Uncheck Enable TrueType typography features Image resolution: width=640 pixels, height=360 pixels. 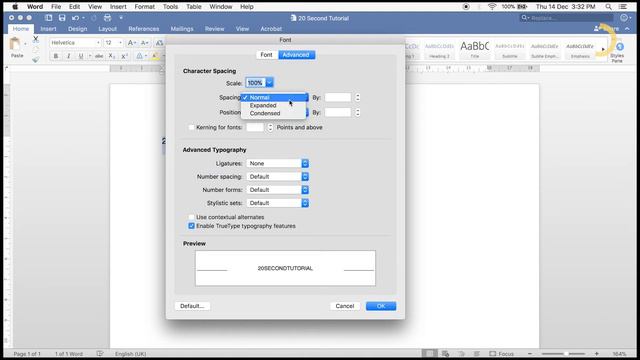coord(191,226)
